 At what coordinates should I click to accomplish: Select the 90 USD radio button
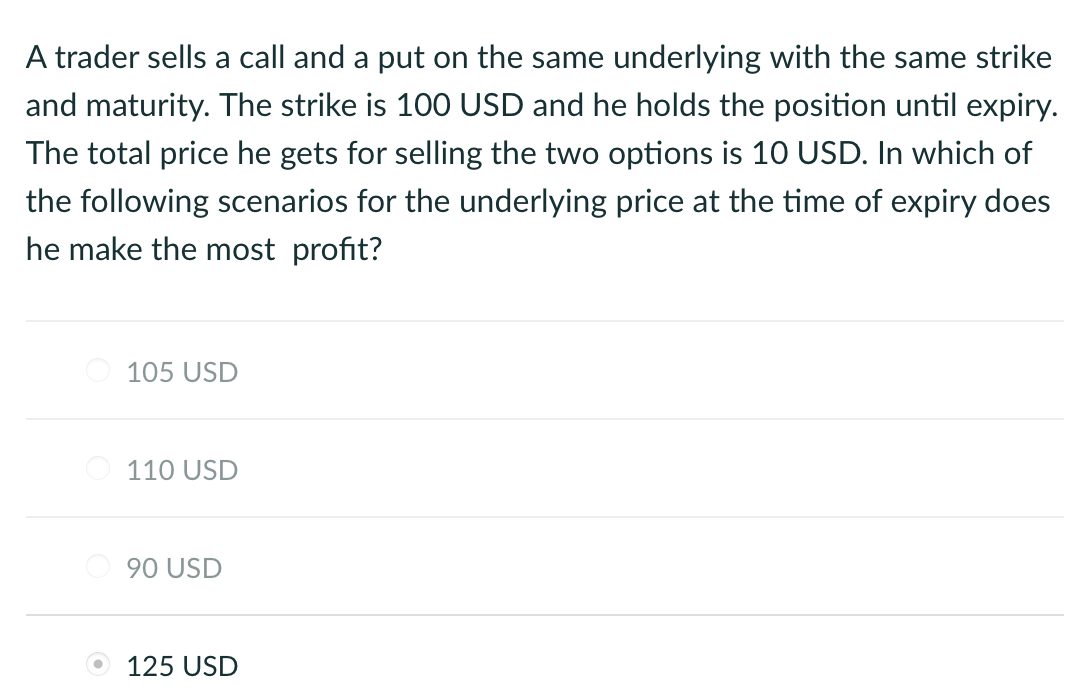97,567
